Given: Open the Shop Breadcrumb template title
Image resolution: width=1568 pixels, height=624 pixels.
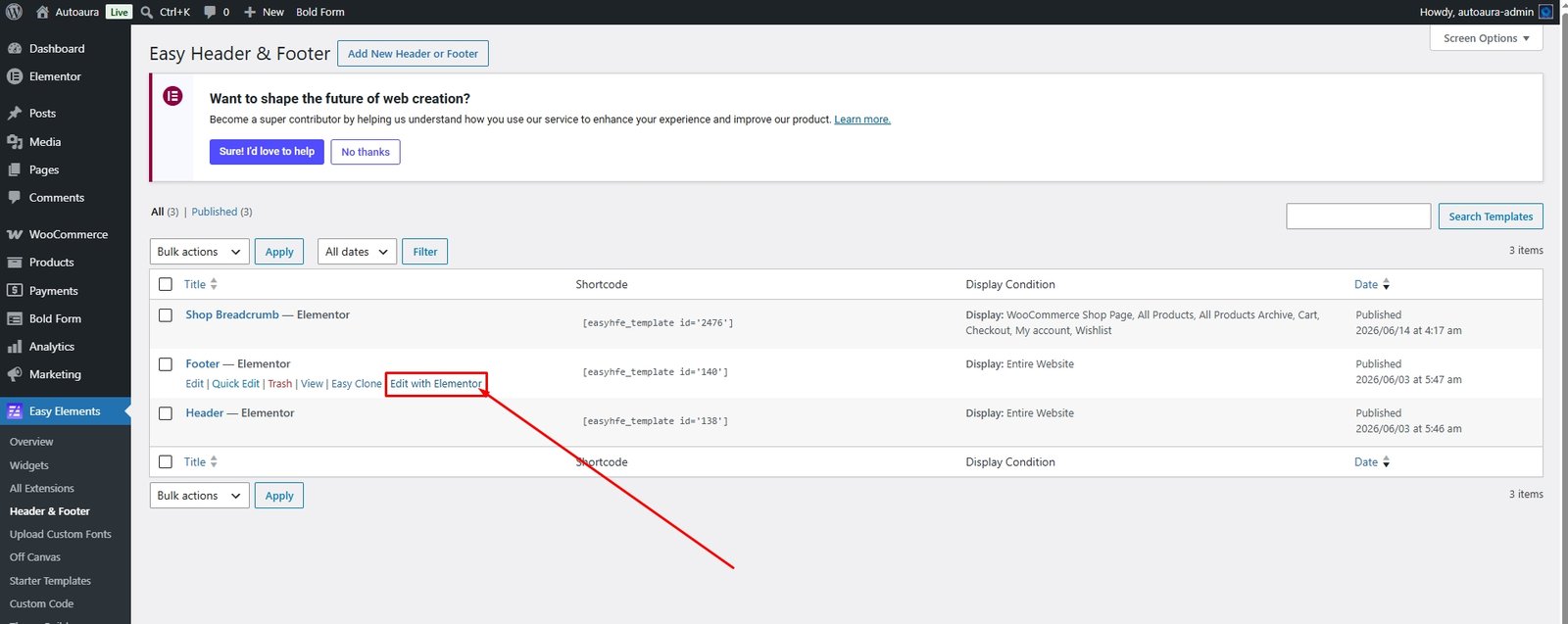Looking at the screenshot, I should (232, 315).
